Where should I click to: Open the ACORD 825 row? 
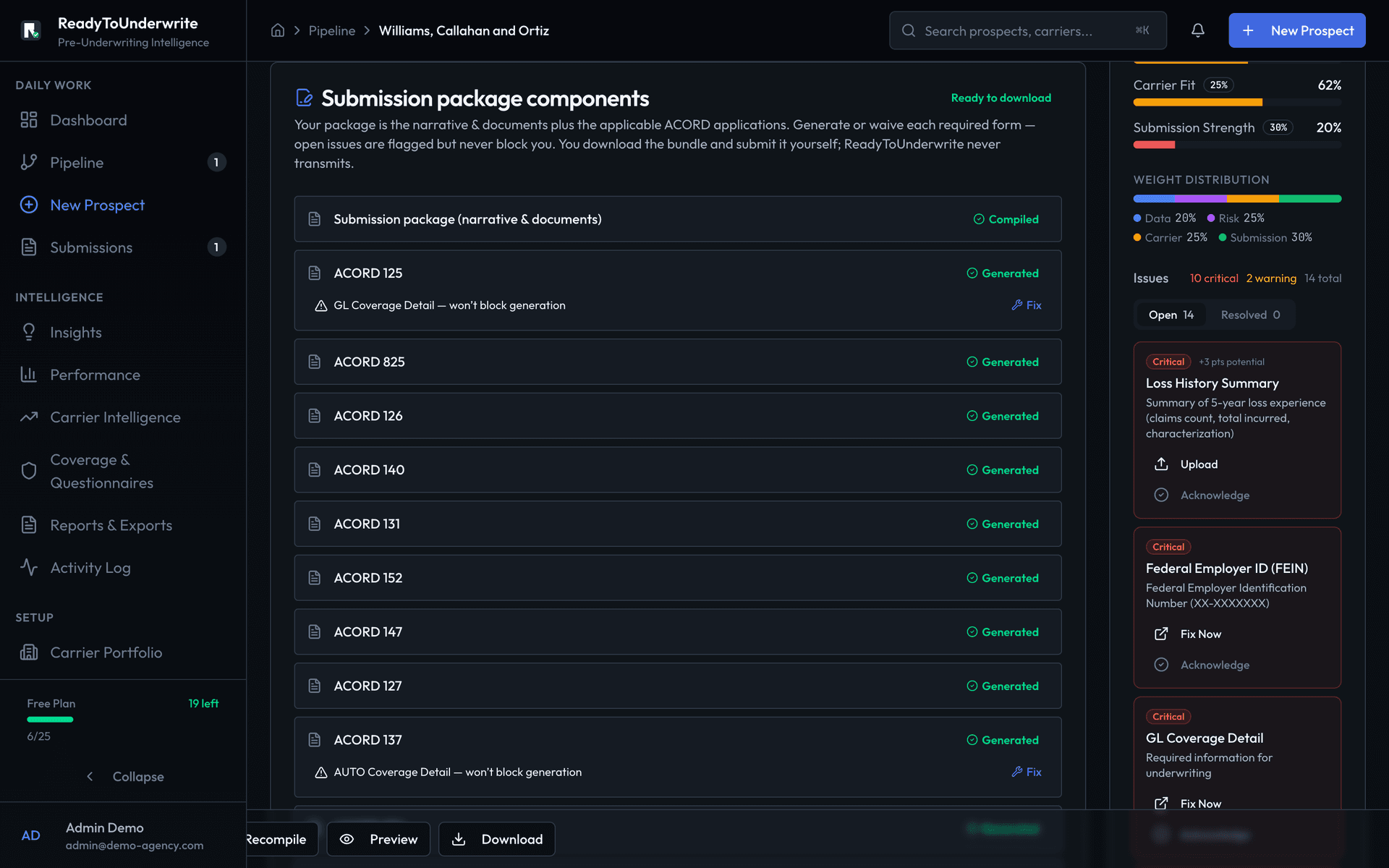678,362
